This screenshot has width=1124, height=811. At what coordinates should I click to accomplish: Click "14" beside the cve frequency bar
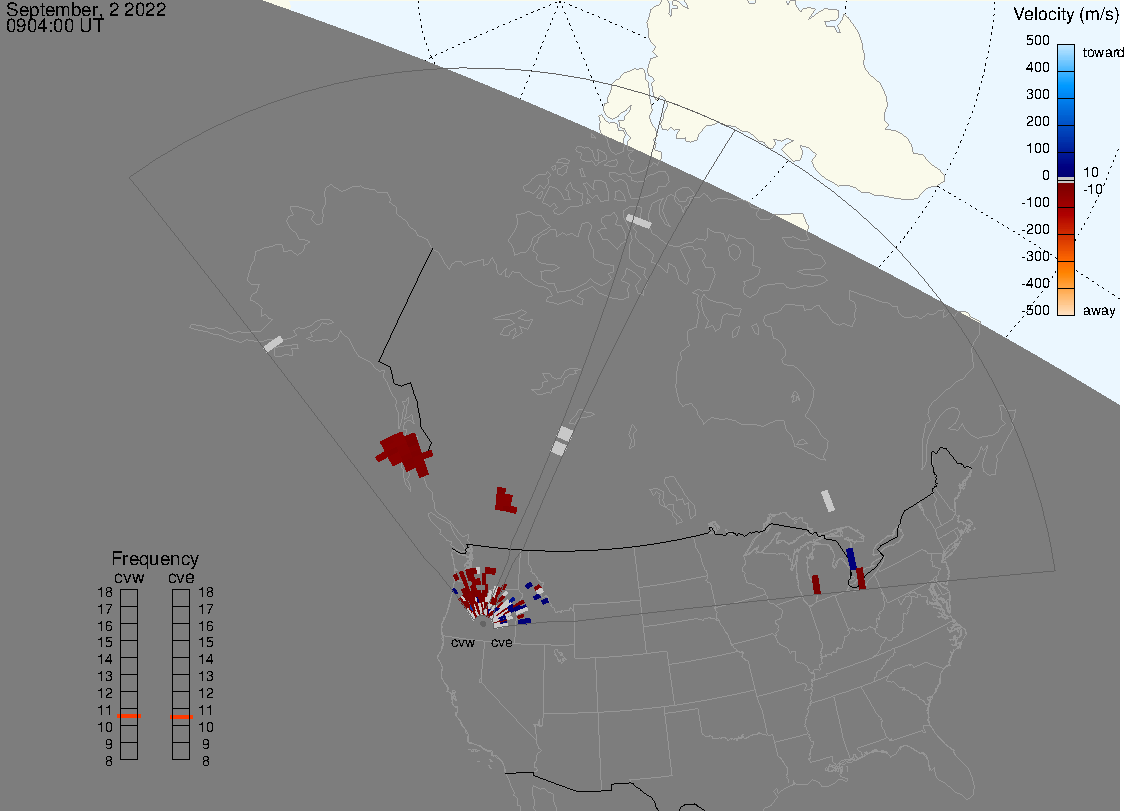[x=206, y=660]
